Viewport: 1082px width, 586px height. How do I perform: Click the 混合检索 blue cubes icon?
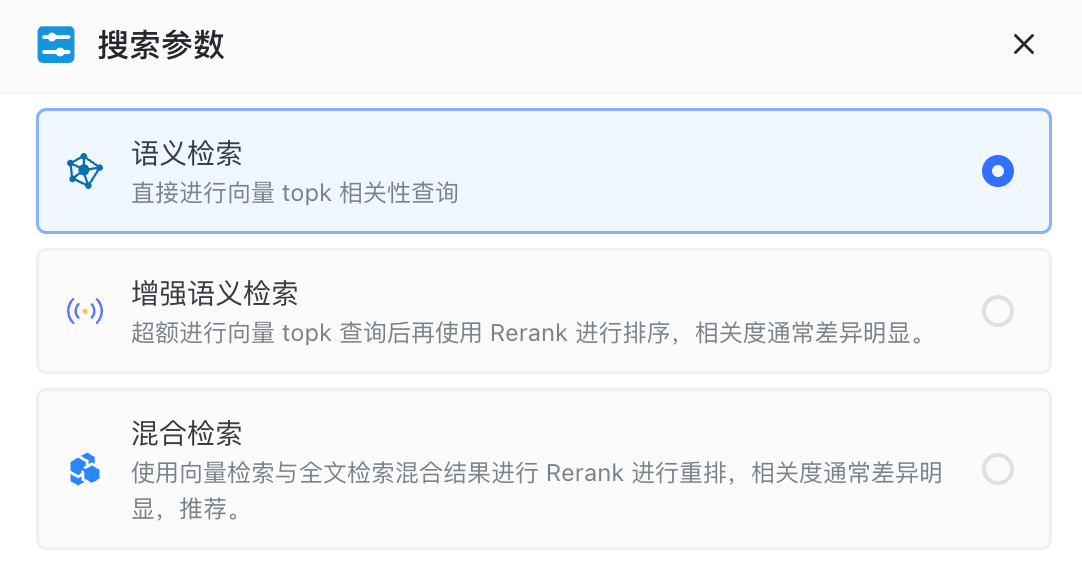(85, 469)
